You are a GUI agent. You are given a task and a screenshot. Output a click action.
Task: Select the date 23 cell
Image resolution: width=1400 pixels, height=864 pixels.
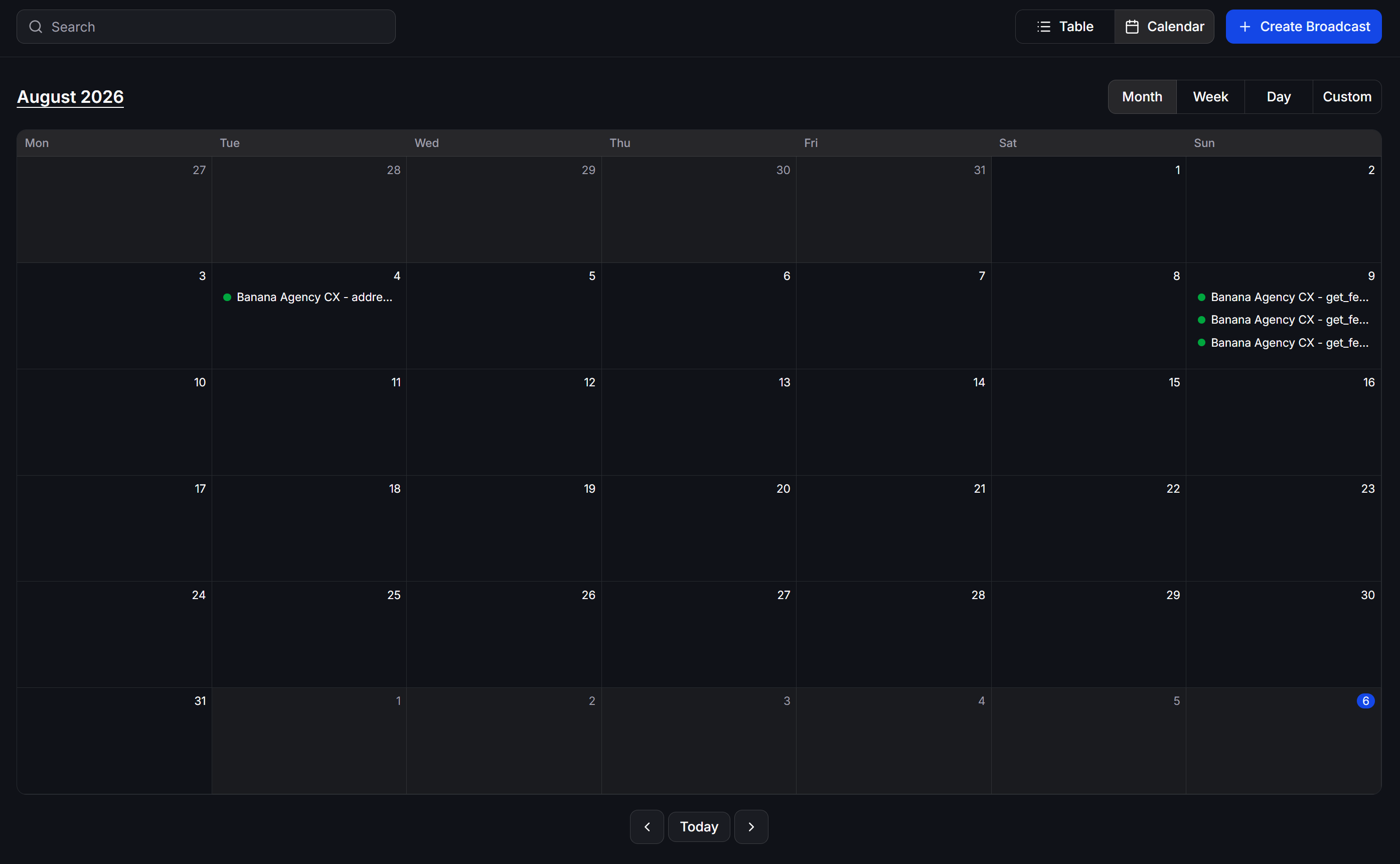click(x=1284, y=528)
